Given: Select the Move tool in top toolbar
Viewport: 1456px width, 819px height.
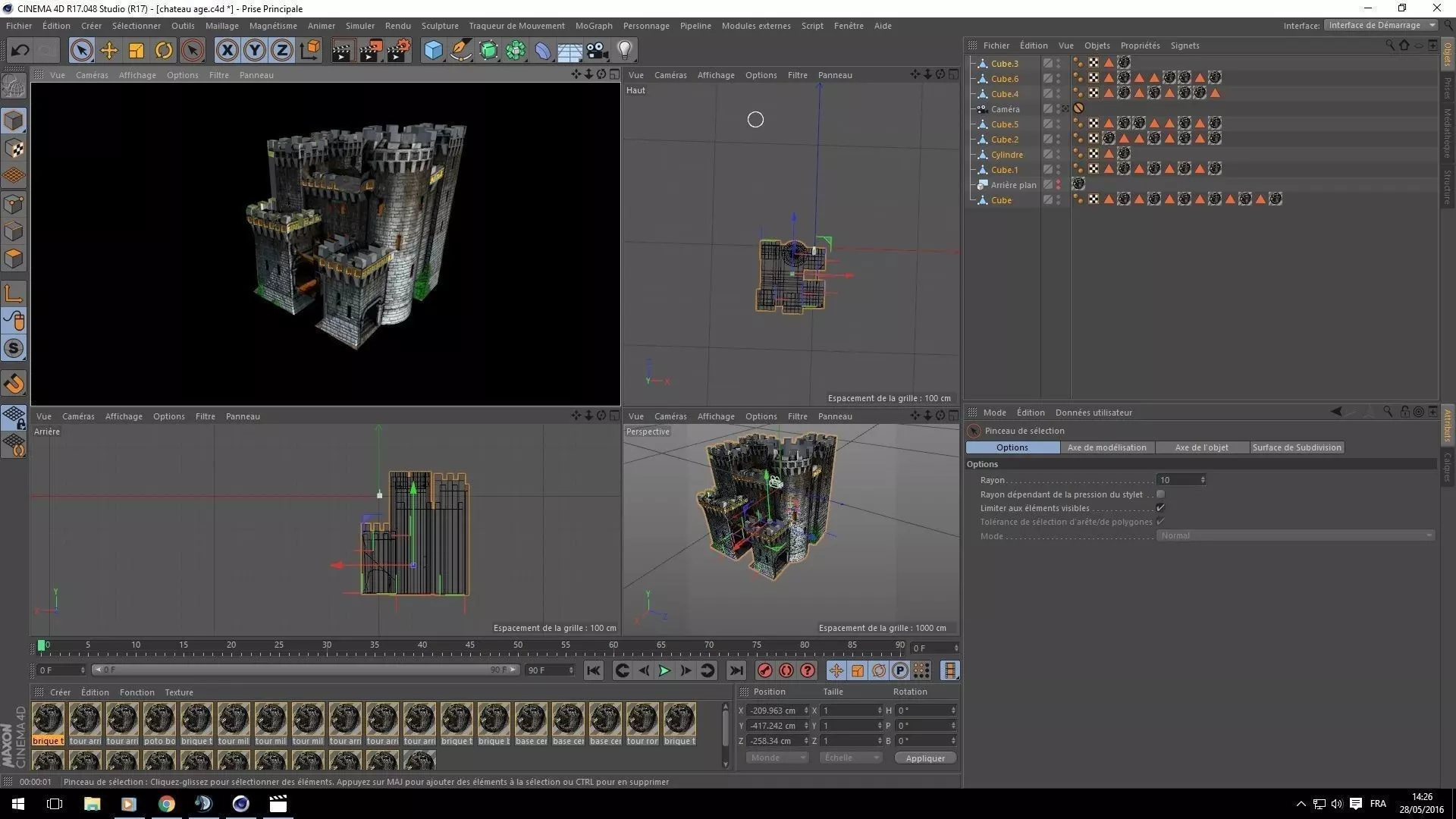Looking at the screenshot, I should [108, 51].
